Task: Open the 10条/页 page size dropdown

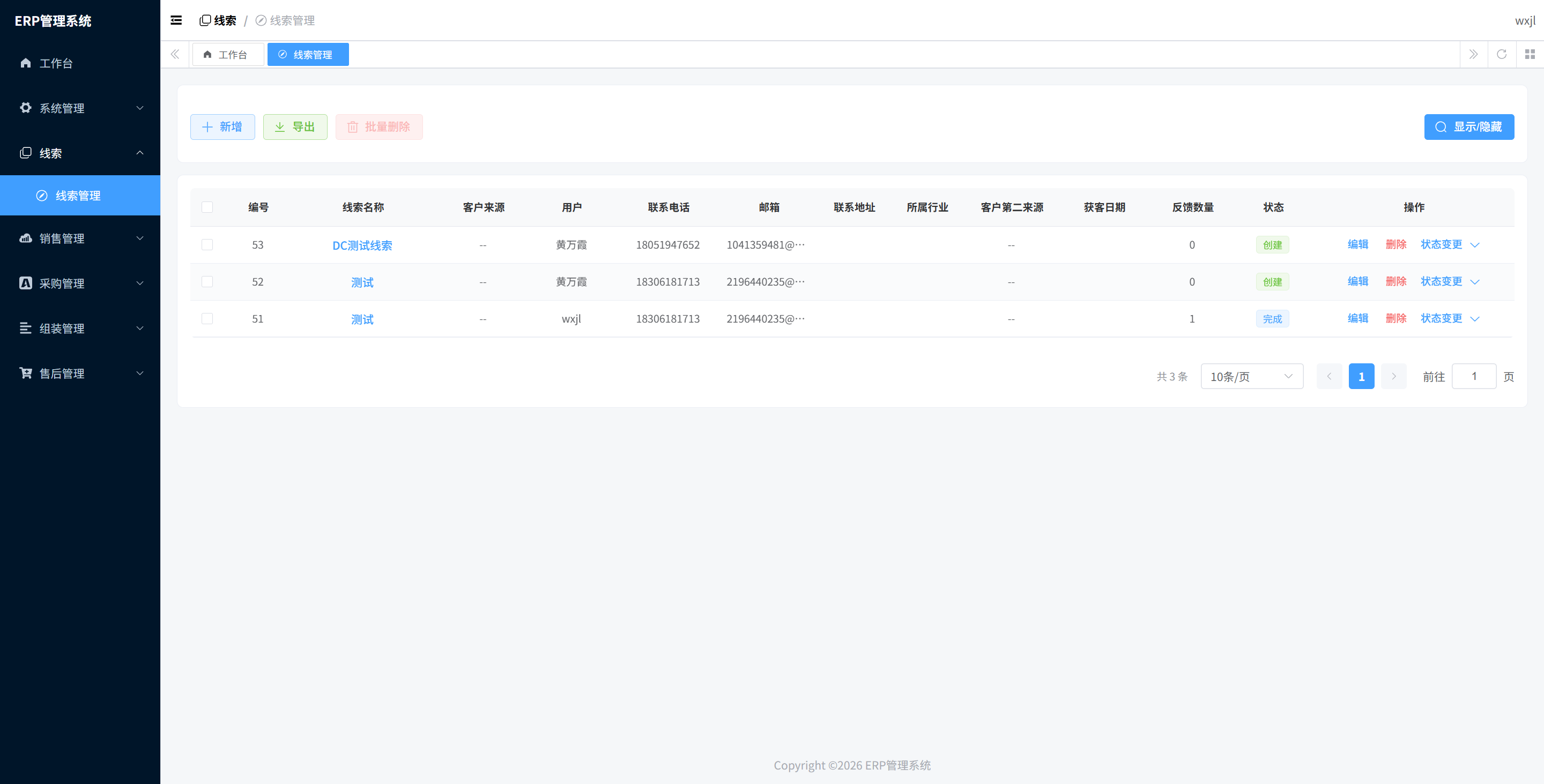Action: (1251, 376)
